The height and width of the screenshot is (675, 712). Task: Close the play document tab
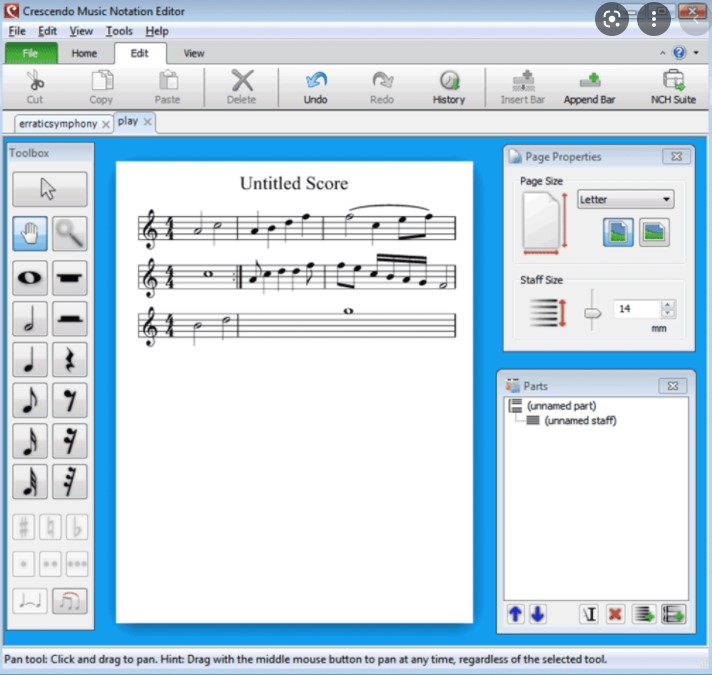[x=147, y=122]
